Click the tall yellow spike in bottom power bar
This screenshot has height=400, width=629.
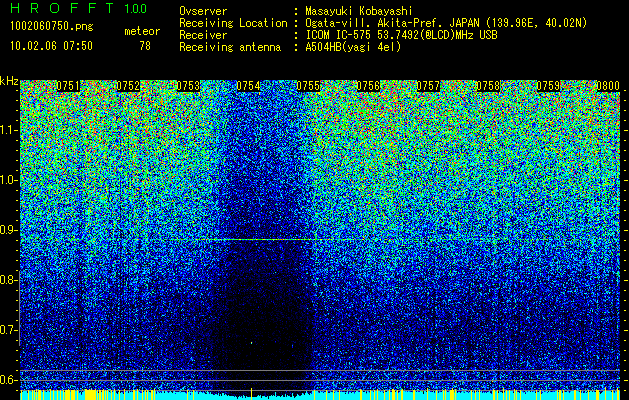(x=252, y=392)
